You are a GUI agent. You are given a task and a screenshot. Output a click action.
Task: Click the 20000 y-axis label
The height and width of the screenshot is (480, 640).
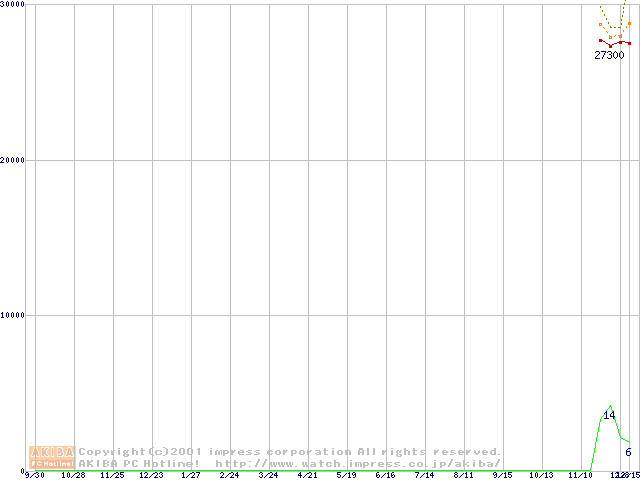point(14,160)
